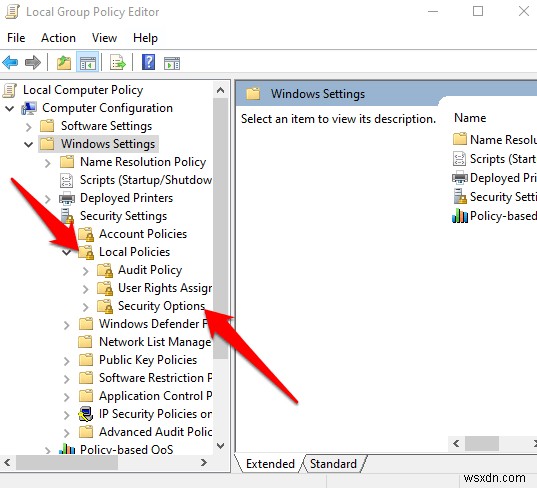Click tree pane horizontal scroll right arrow
The width and height of the screenshot is (537, 488).
[x=204, y=463]
